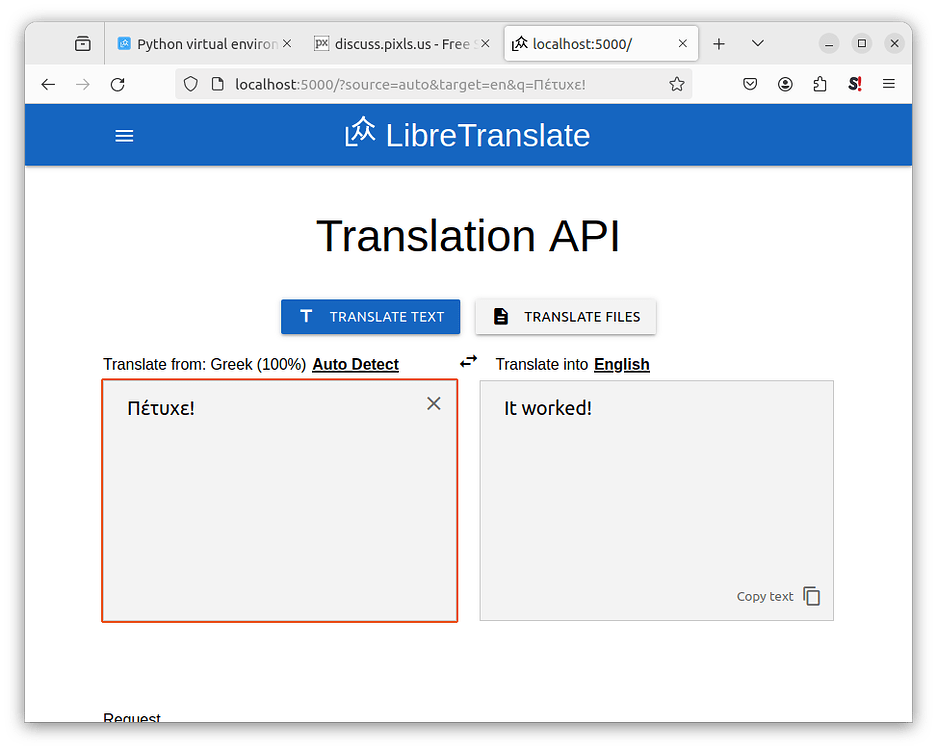936x750 pixels.
Task: Clear the Greek input text
Action: [433, 403]
